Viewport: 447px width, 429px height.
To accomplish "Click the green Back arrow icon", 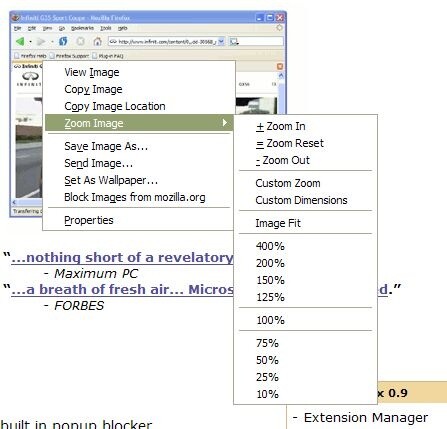I will coord(20,41).
